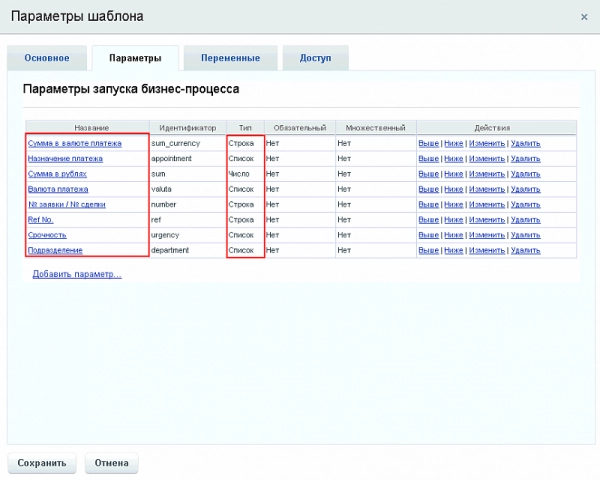Click the № заявки / № сделки link

(x=69, y=204)
